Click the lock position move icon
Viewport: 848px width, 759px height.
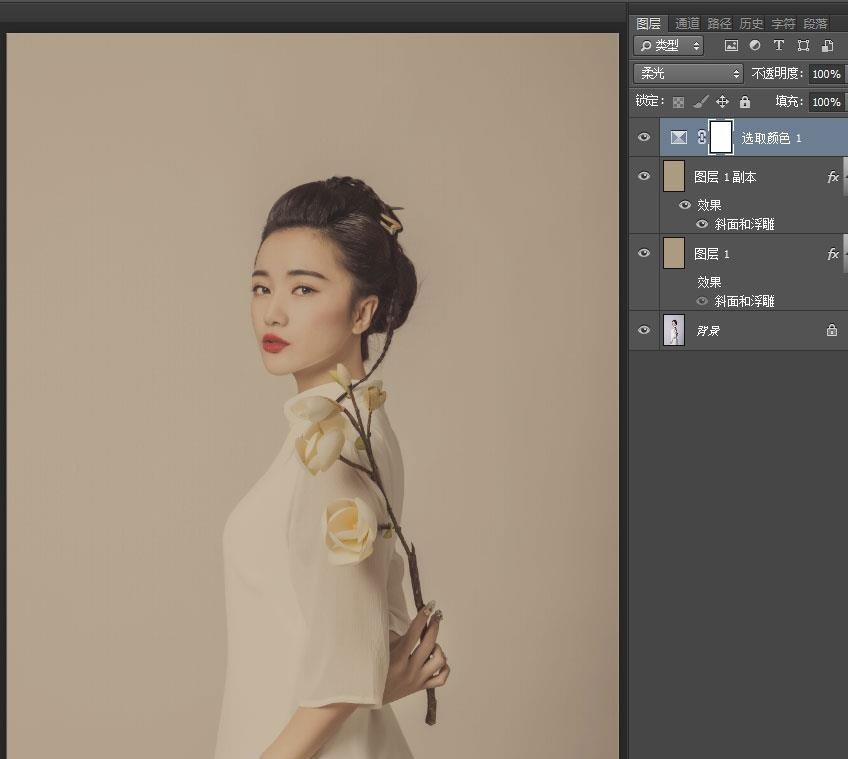click(x=722, y=102)
